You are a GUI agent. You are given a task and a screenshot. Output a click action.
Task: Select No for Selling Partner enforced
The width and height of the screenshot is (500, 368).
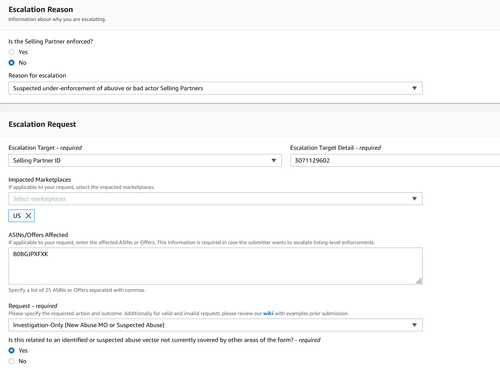click(12, 63)
